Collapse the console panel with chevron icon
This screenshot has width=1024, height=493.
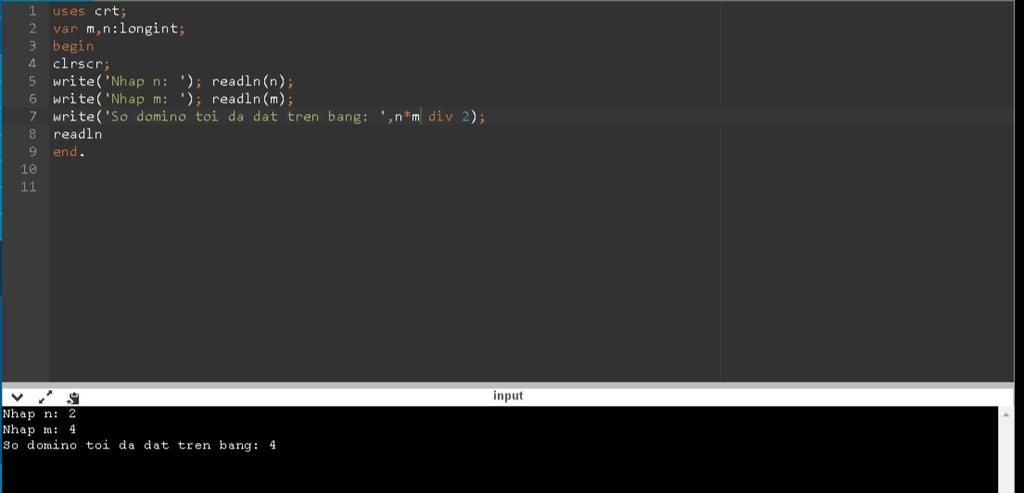[x=17, y=397]
